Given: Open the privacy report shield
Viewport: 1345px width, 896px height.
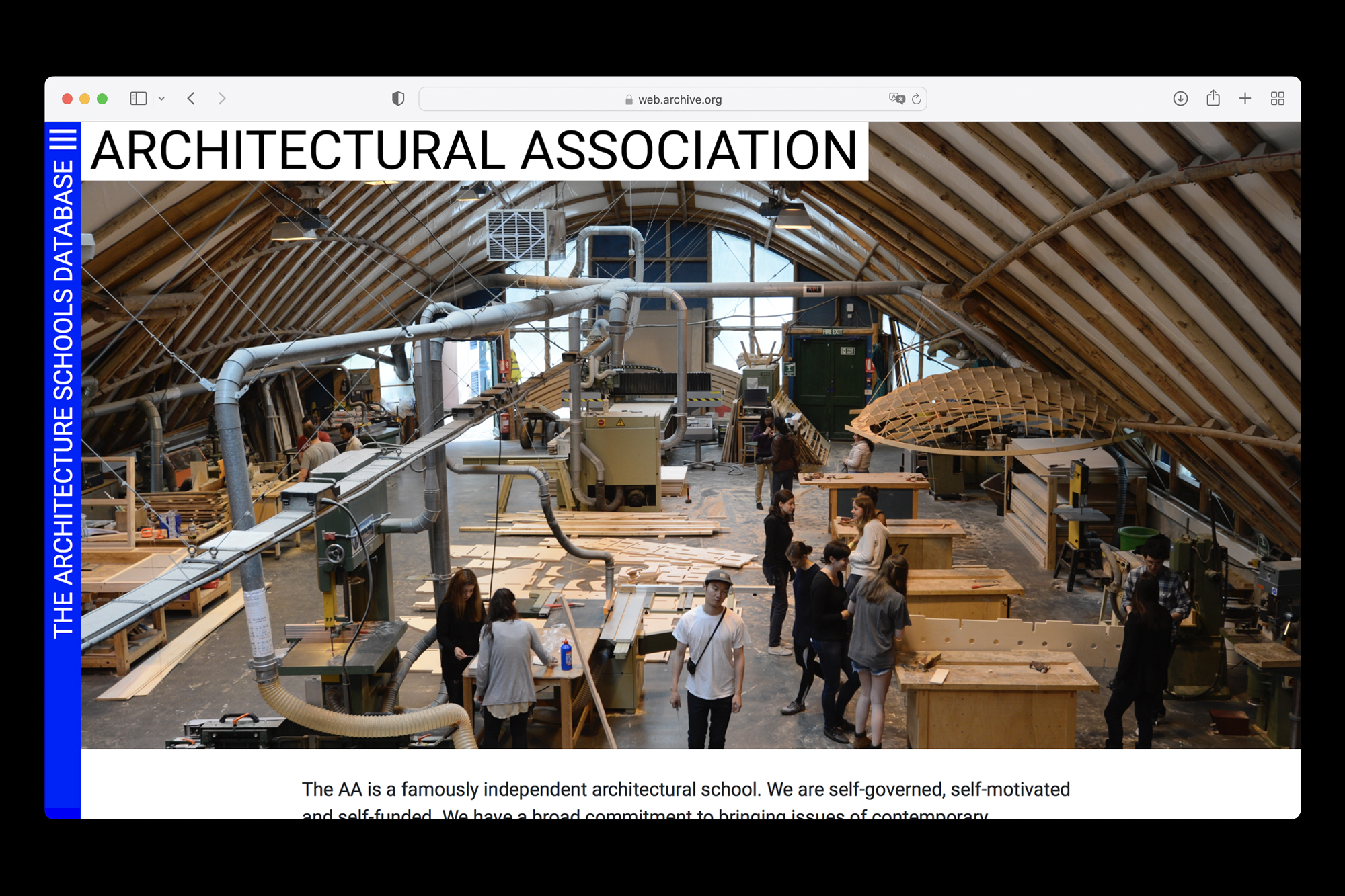Looking at the screenshot, I should [398, 99].
